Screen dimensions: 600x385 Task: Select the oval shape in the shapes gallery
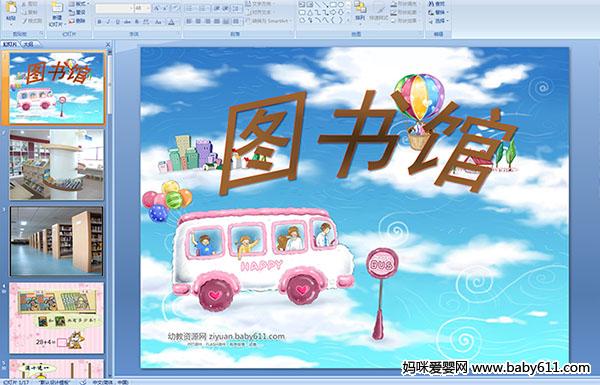click(x=341, y=4)
